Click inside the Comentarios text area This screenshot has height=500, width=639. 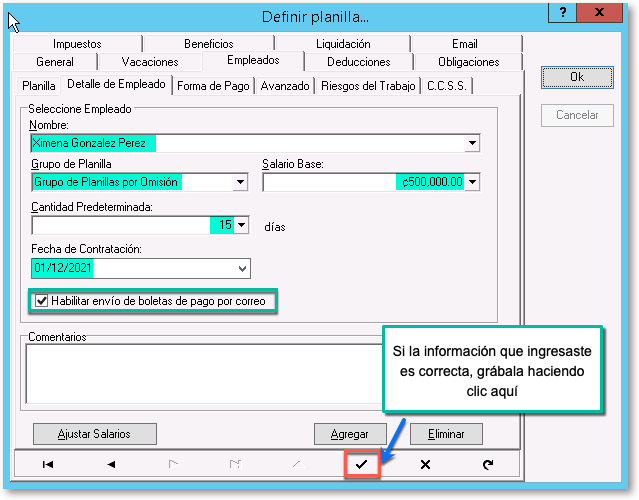click(204, 374)
